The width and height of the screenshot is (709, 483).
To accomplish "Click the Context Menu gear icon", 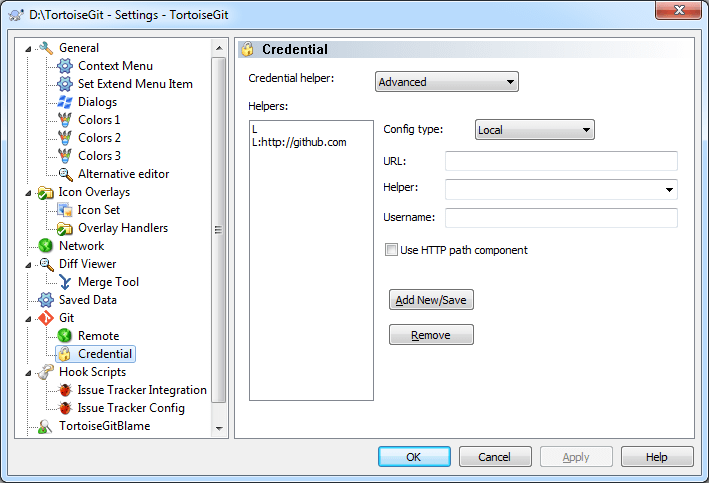I will pos(65,66).
